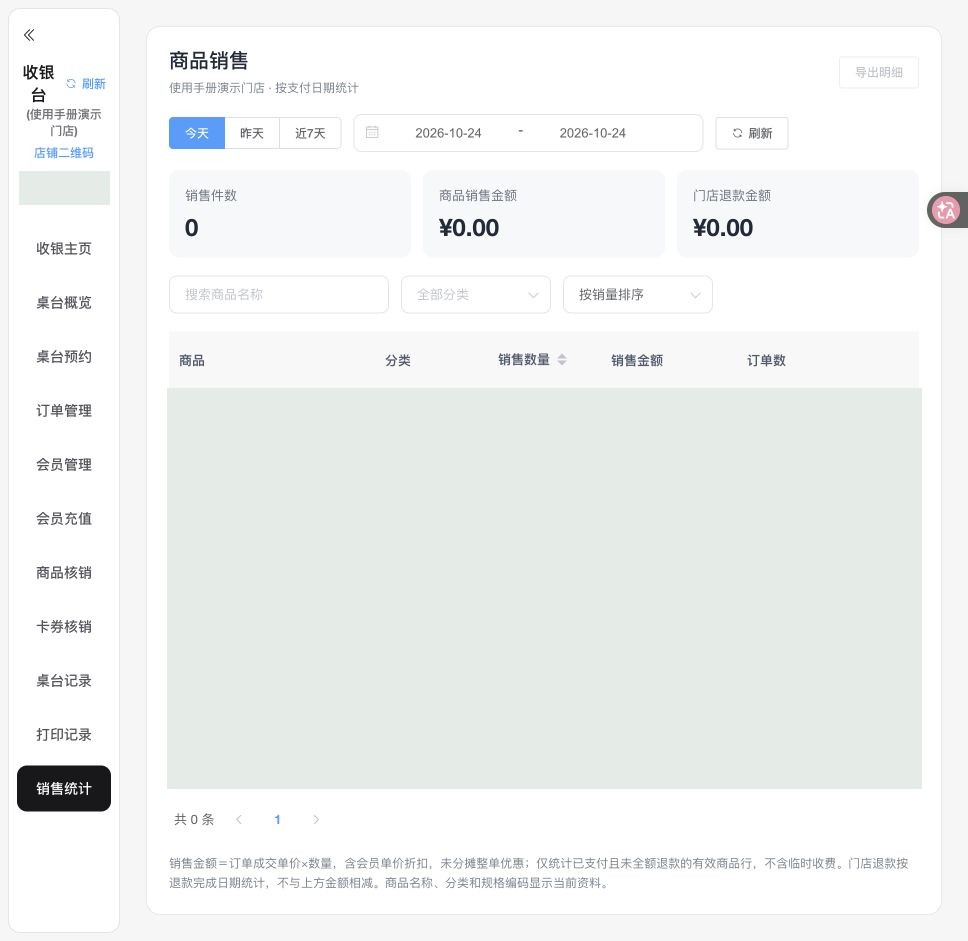Open 卡券核销 page
Image resolution: width=968 pixels, height=941 pixels.
click(x=64, y=627)
